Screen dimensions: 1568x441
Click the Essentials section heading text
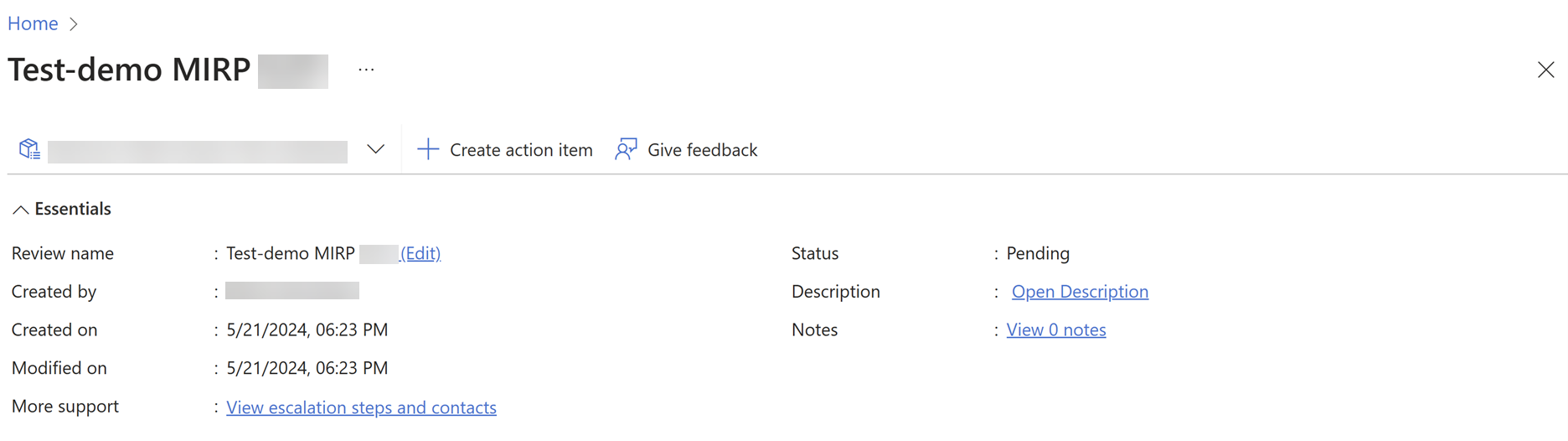[x=73, y=209]
